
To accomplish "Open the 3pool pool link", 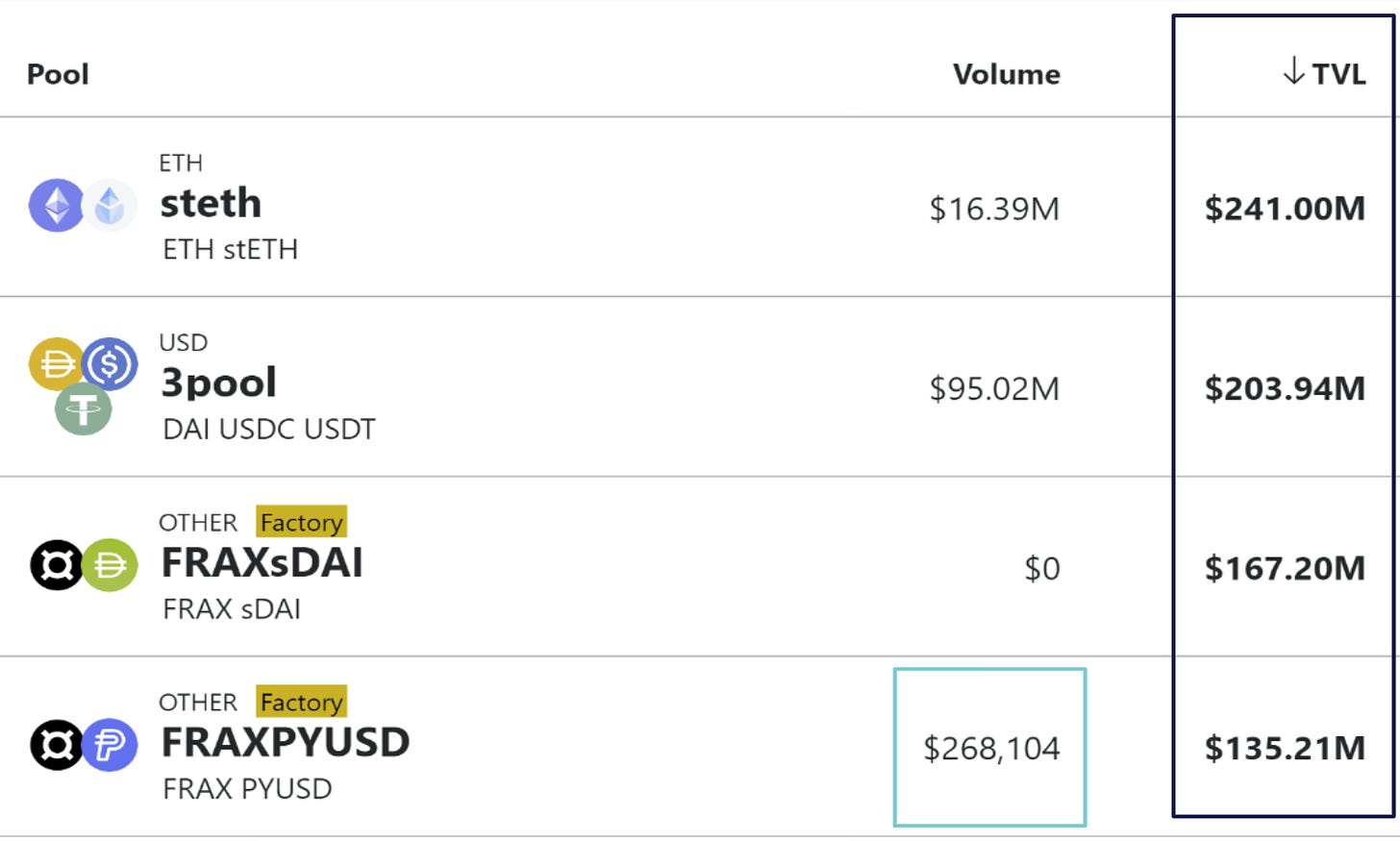I will [218, 383].
